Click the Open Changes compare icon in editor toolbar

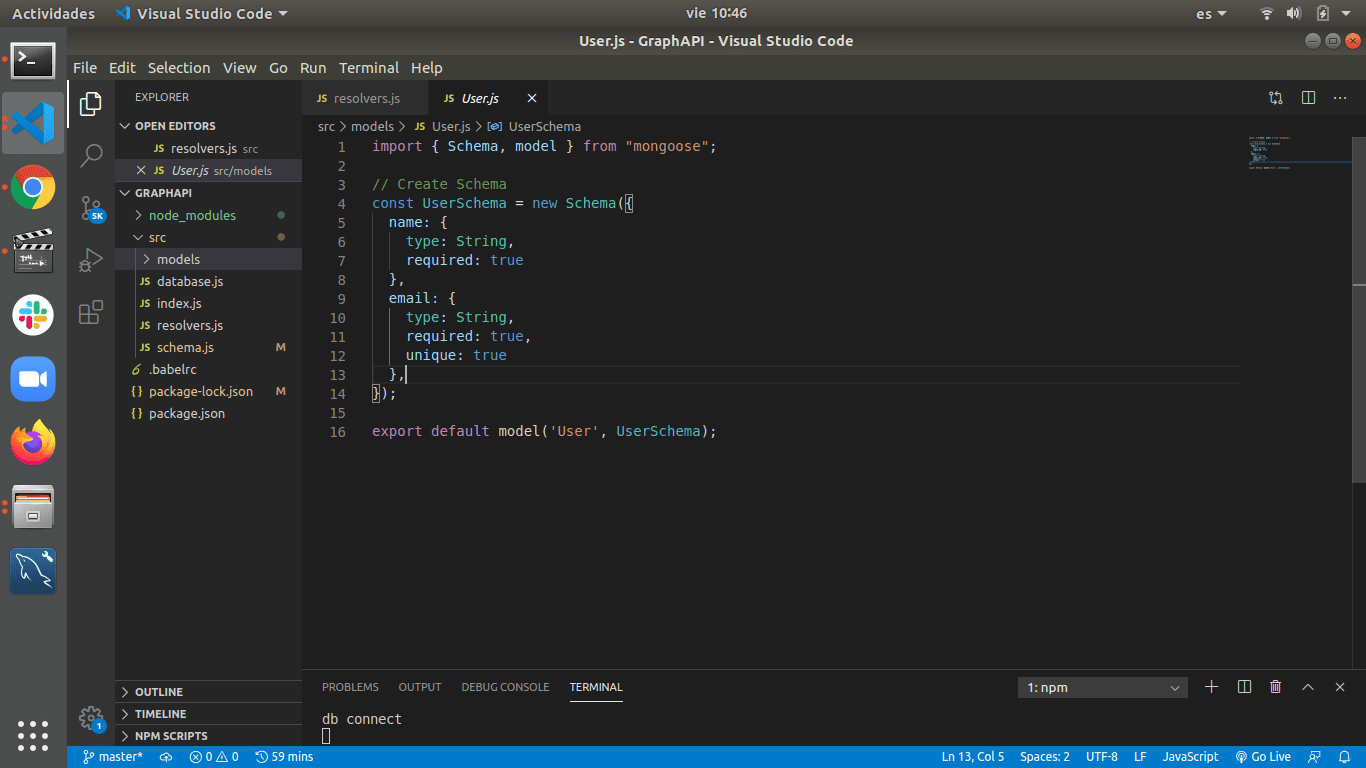point(1276,98)
